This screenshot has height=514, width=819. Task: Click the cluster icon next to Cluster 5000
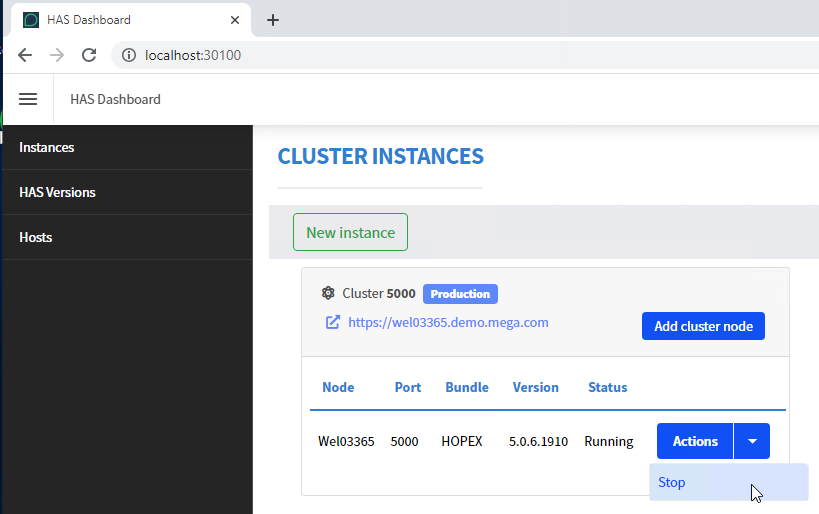coord(328,293)
